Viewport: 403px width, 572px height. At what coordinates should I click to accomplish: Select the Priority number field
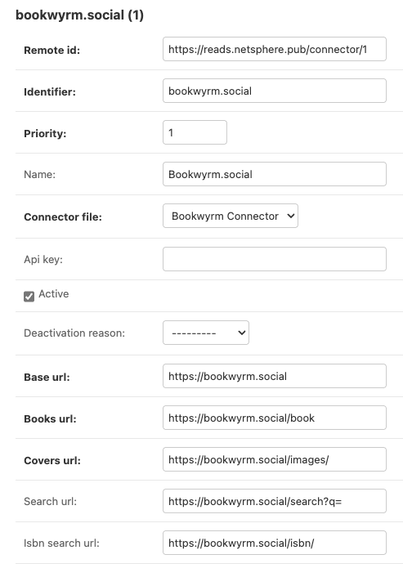(195, 132)
